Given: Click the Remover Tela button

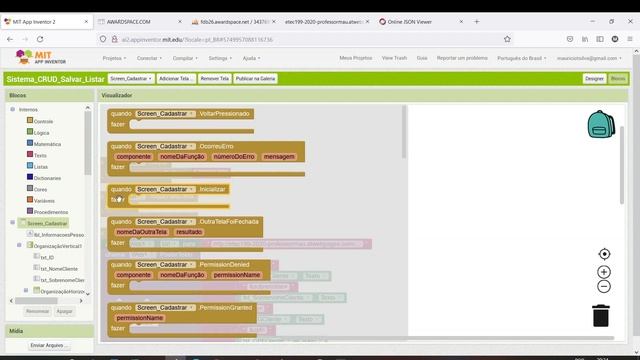Looking at the screenshot, I should [x=214, y=78].
